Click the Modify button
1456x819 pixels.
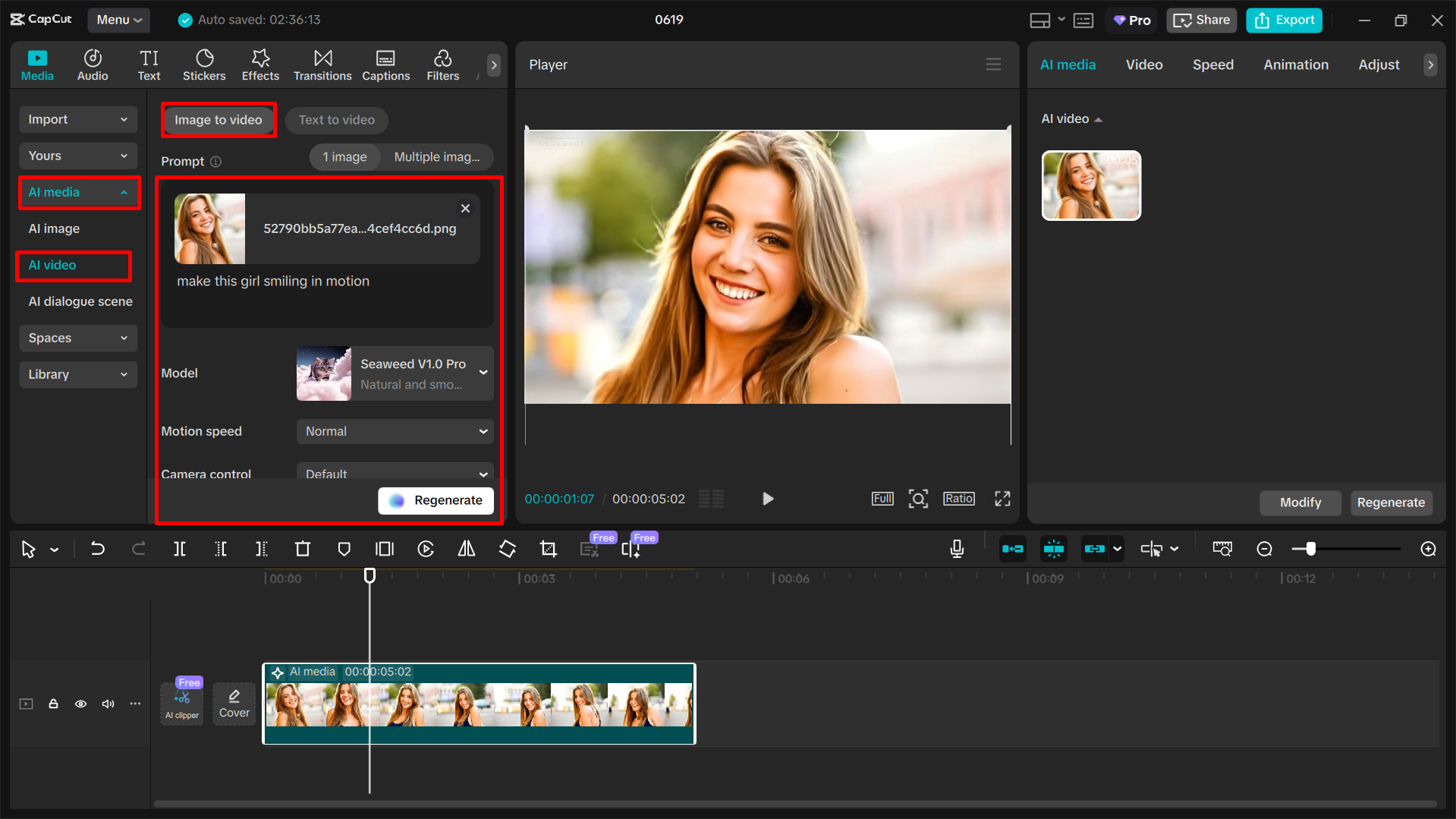click(1300, 502)
